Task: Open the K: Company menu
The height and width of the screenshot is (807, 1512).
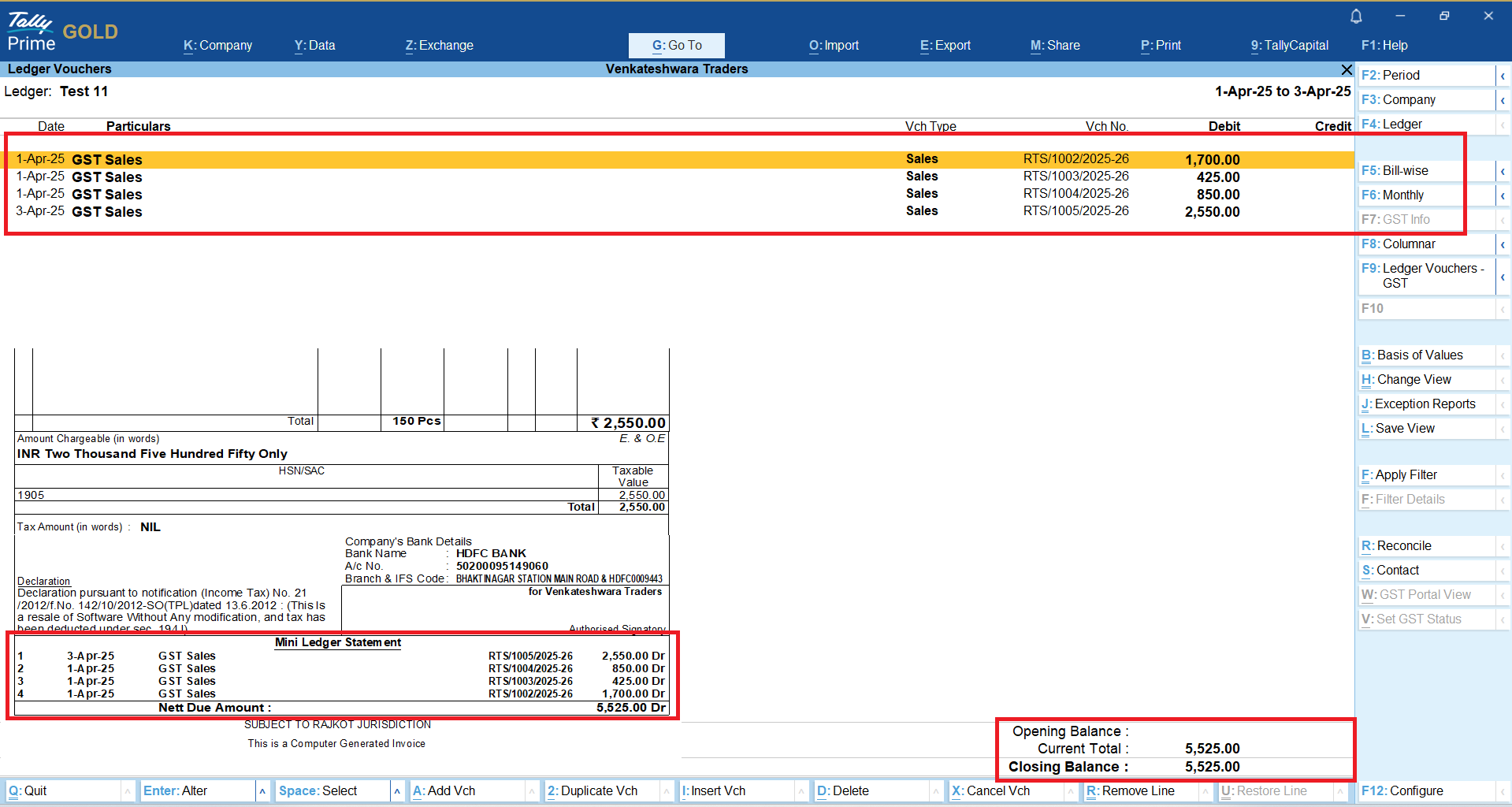Action: coord(217,46)
